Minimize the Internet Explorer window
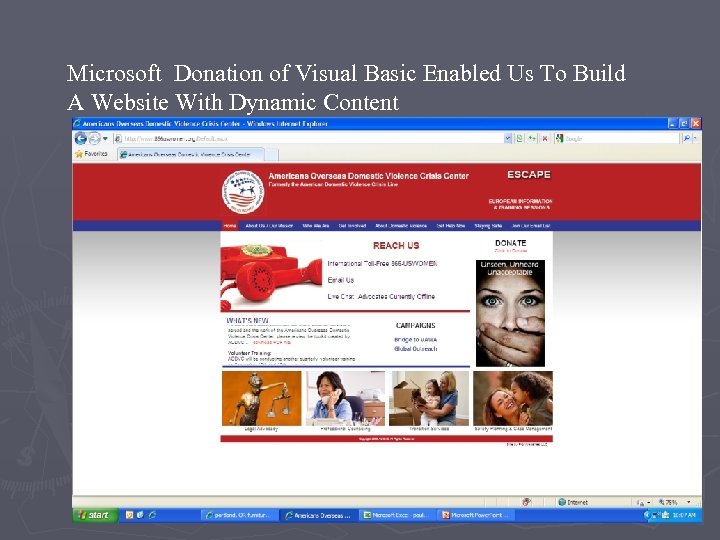The height and width of the screenshot is (540, 720). pyautogui.click(x=672, y=124)
